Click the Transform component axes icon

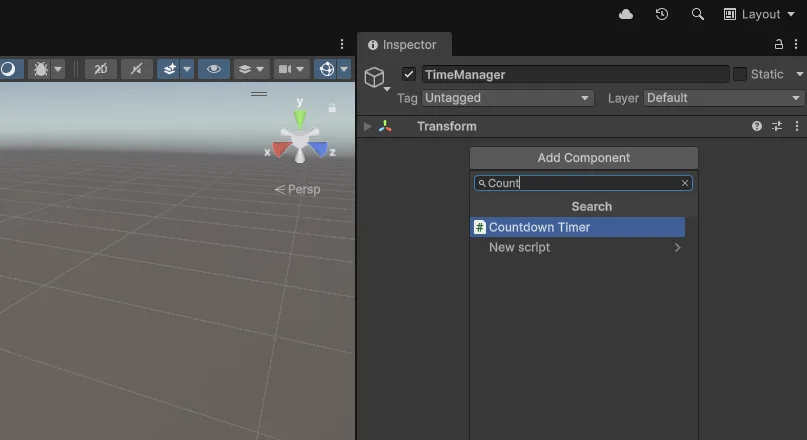385,126
